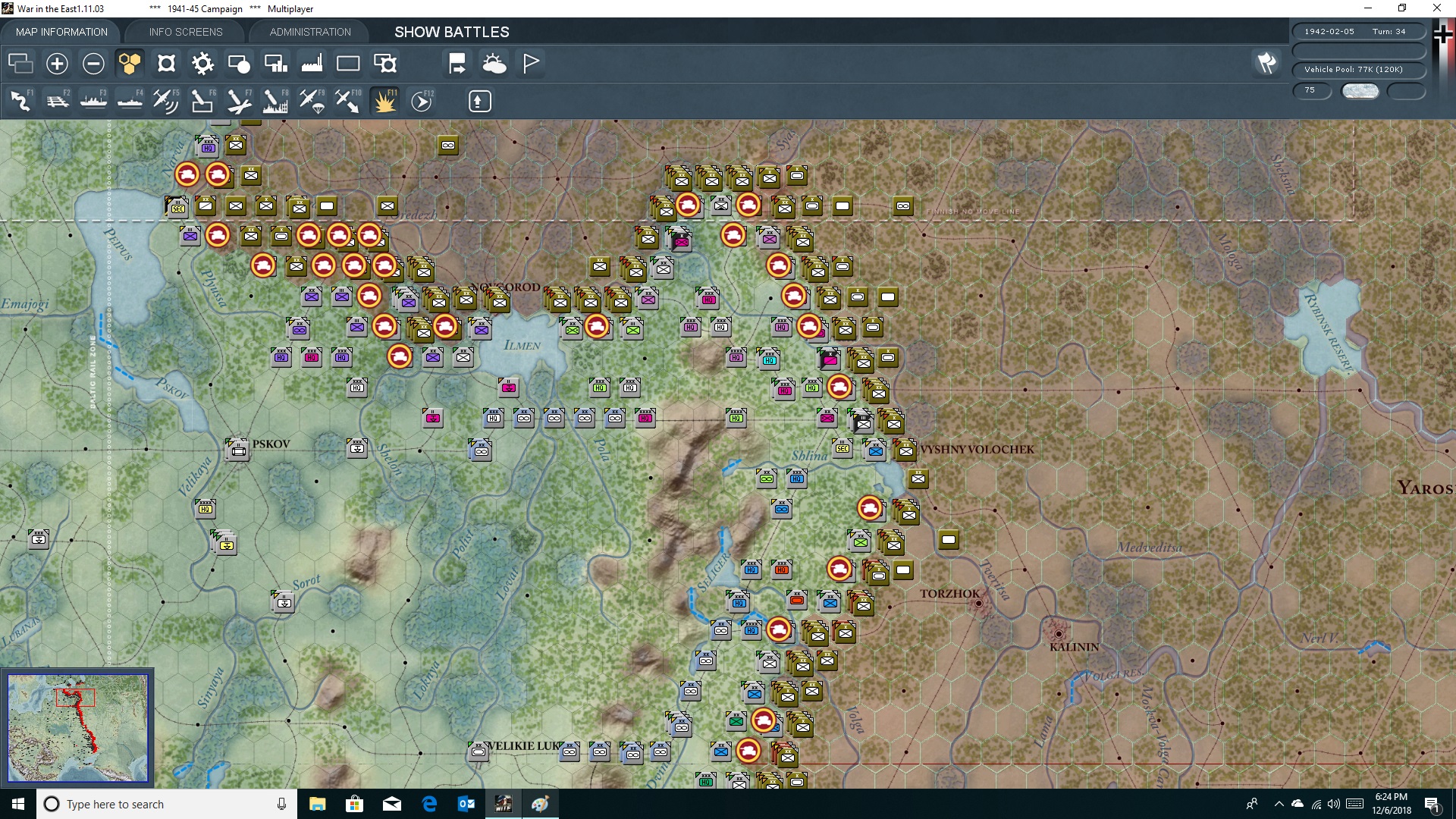Click the Vehicle Pool 77K readout
Viewport: 1456px width, 819px height.
pyautogui.click(x=1359, y=69)
